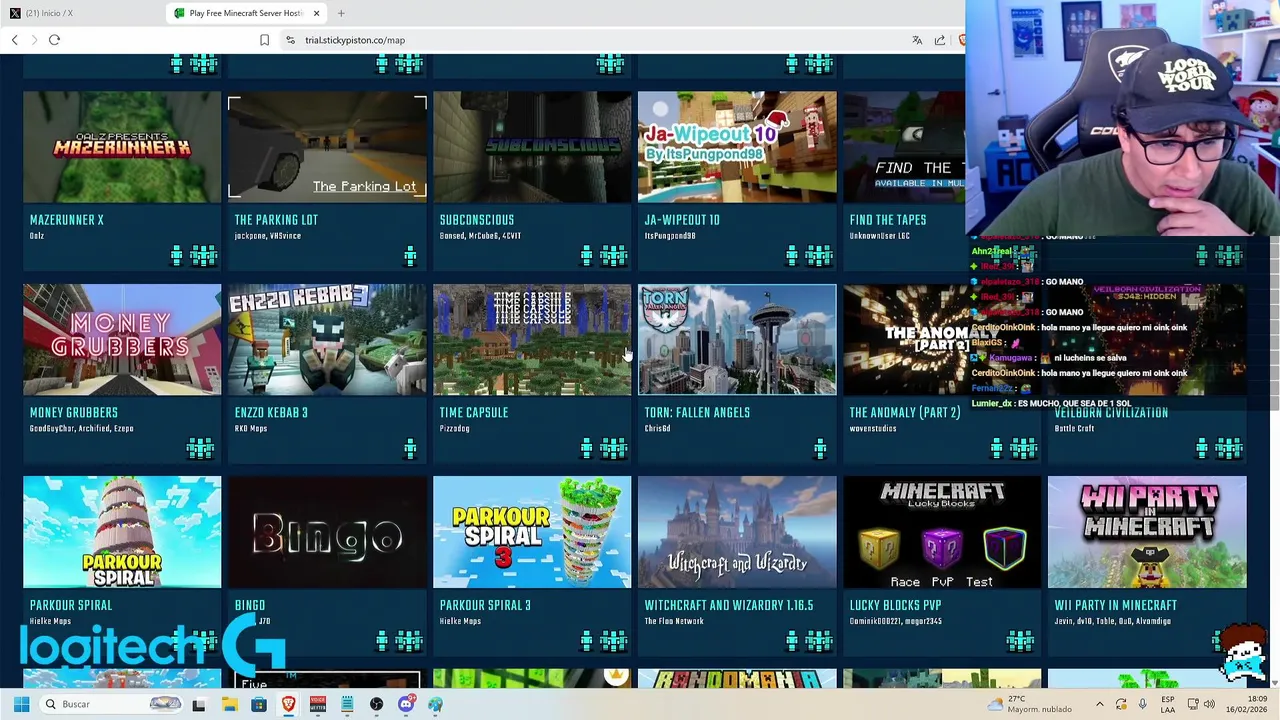
Task: Bookmark this page in the browser
Action: 264,40
